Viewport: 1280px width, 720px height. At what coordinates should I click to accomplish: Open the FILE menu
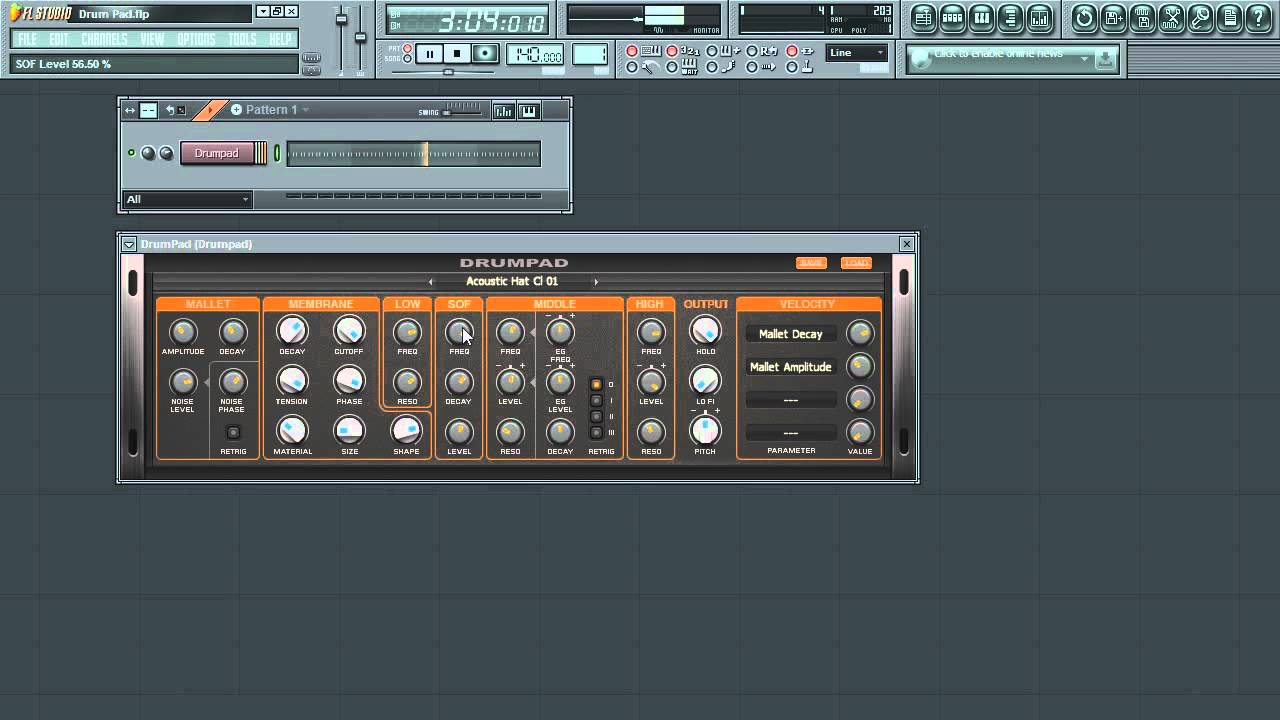tap(27, 39)
